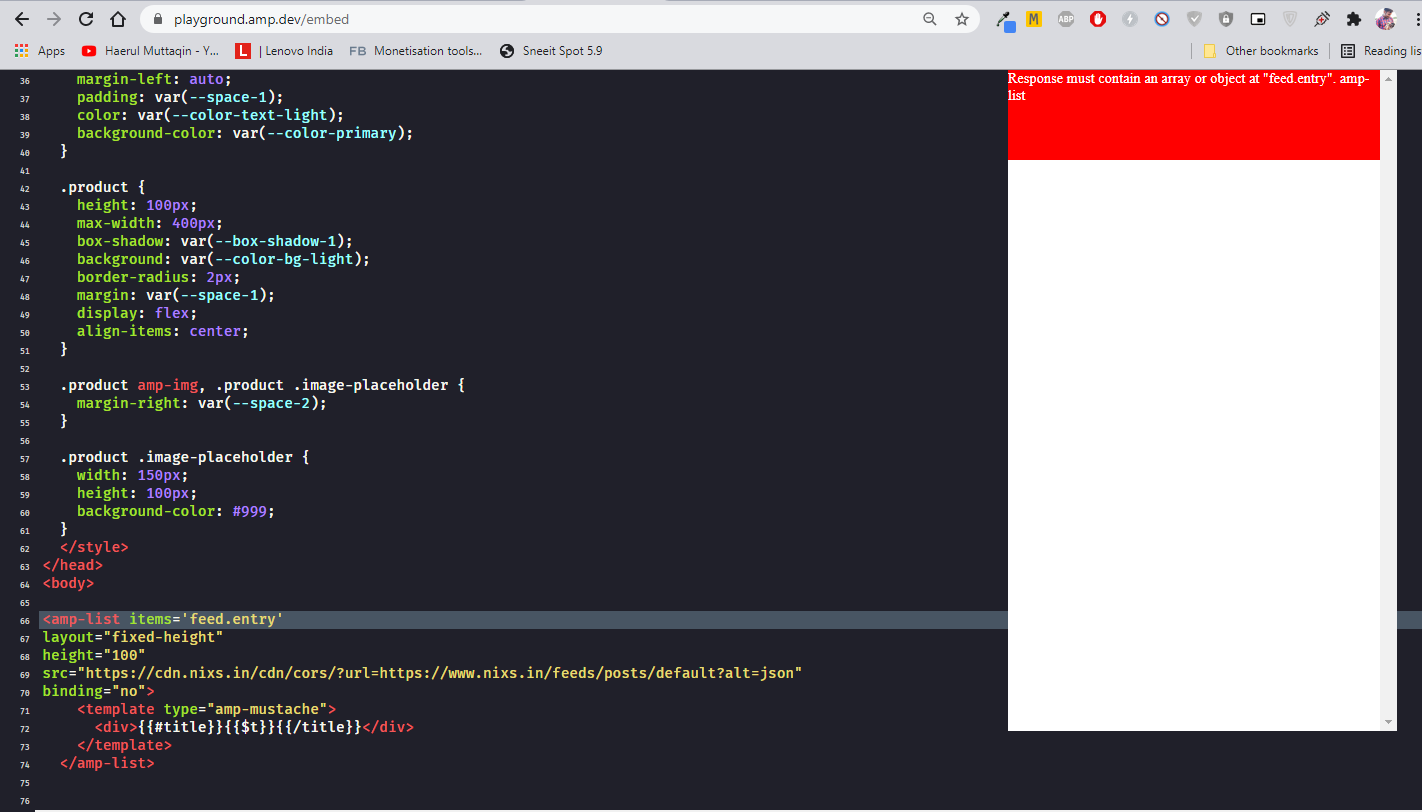Viewport: 1422px width, 812px height.
Task: Click the grey shield checkmark extension
Action: [1194, 19]
